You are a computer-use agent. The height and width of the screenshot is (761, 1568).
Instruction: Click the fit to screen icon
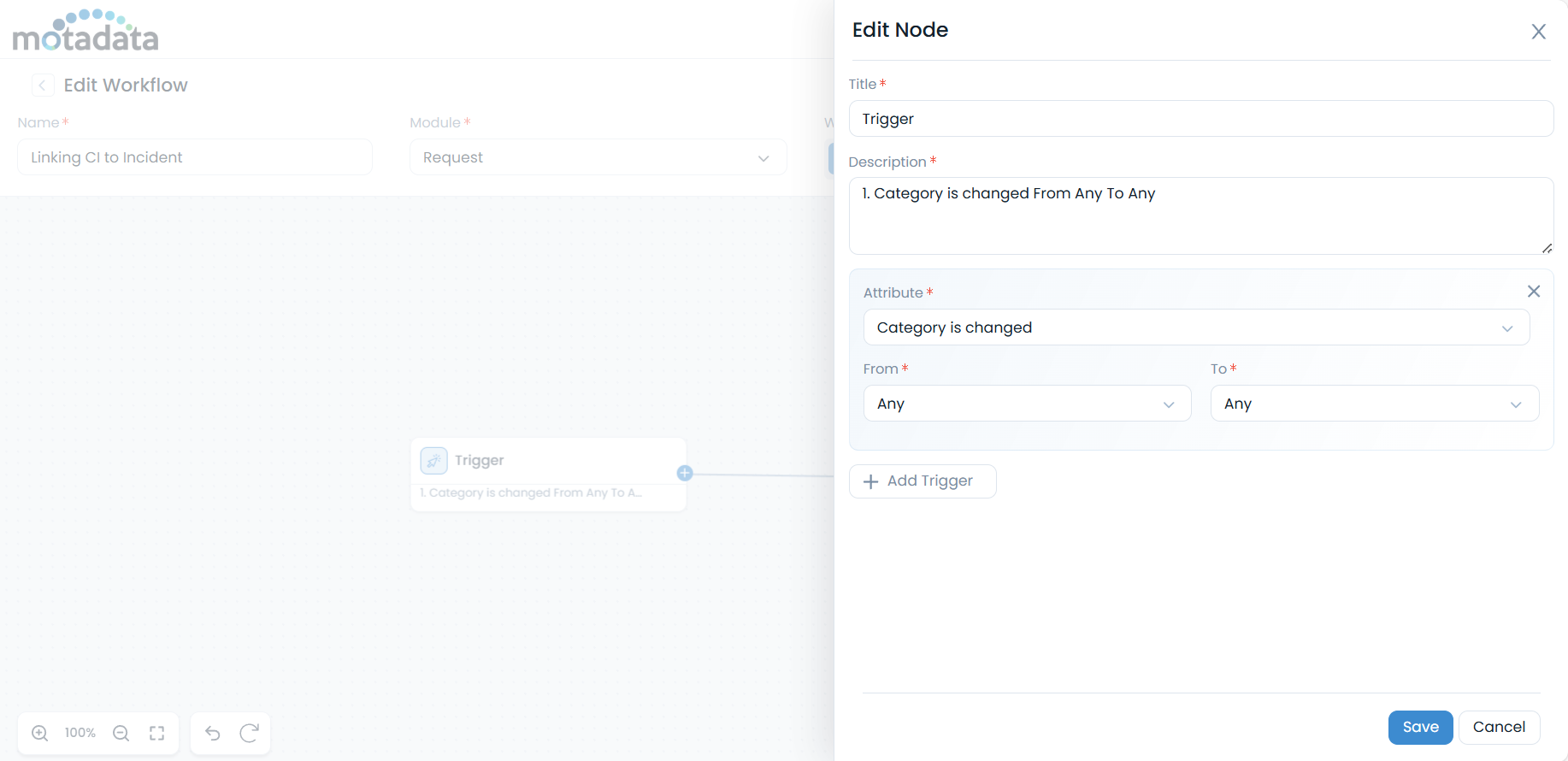coord(157,733)
